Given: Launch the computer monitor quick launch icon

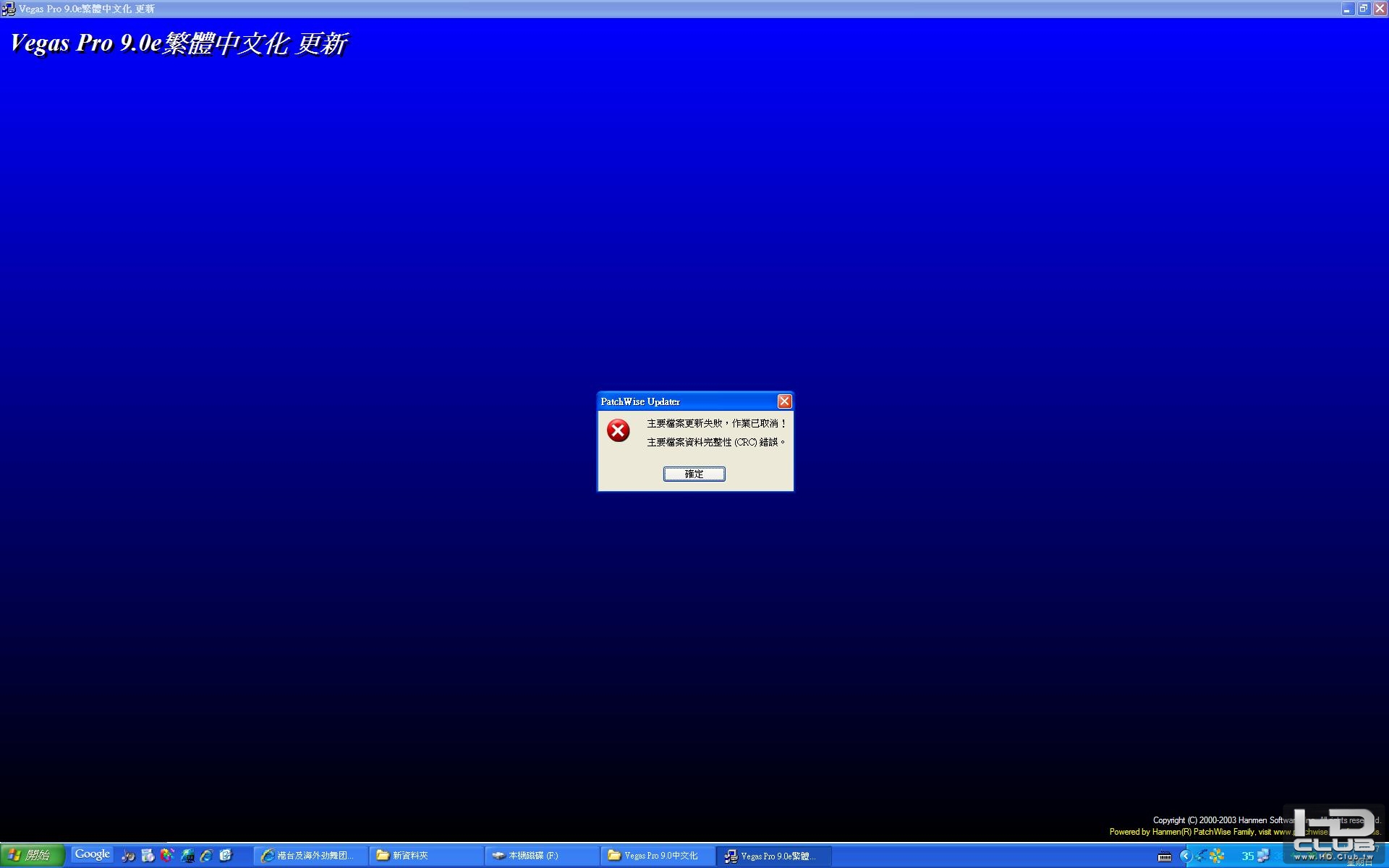Looking at the screenshot, I should click(x=187, y=856).
